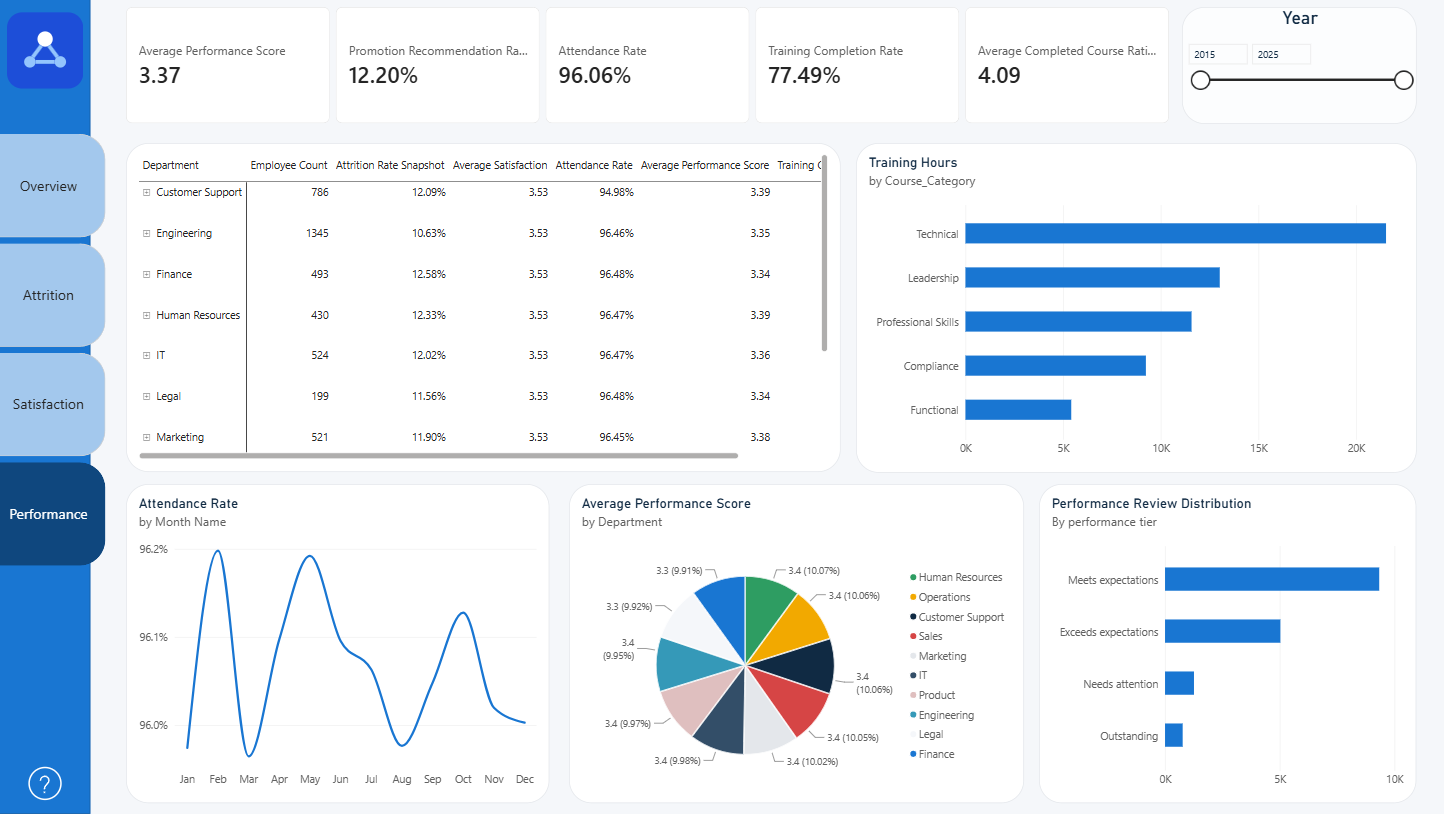Click Customer Support attrition 12.09% cell
This screenshot has width=1444, height=814.
coord(428,192)
